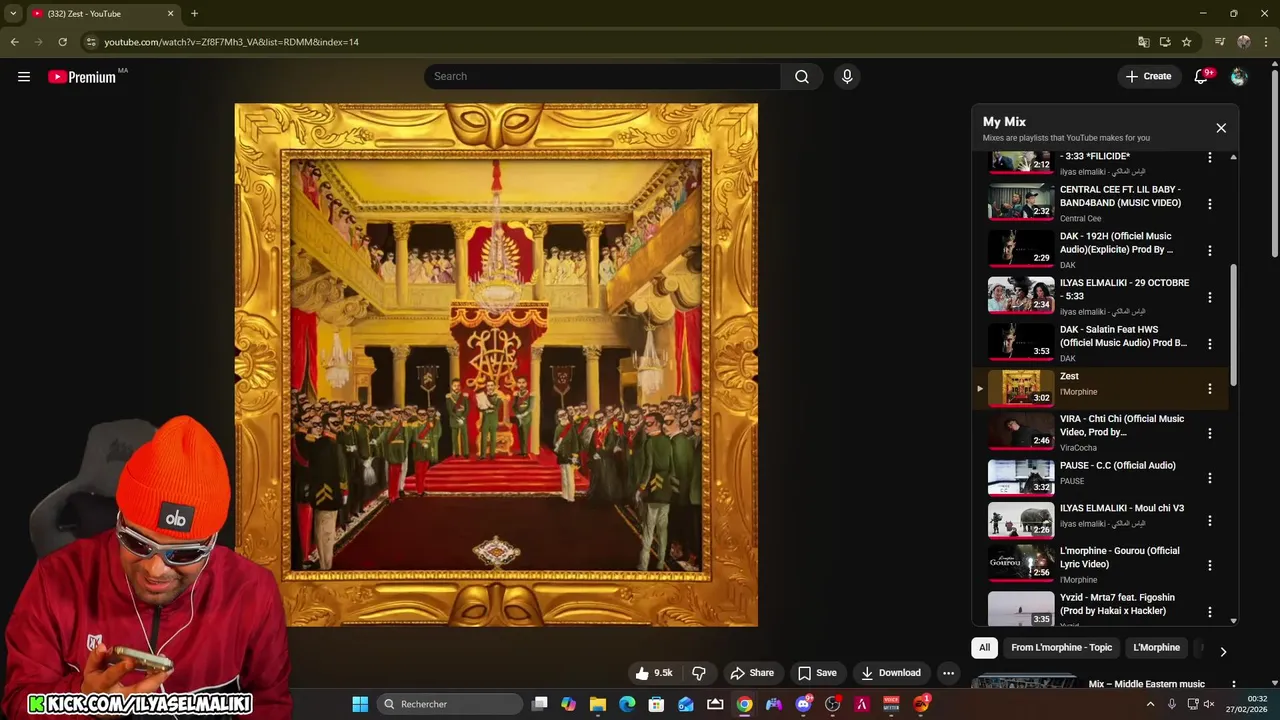Open options for 3:33 FILICIDE item

1209,158
